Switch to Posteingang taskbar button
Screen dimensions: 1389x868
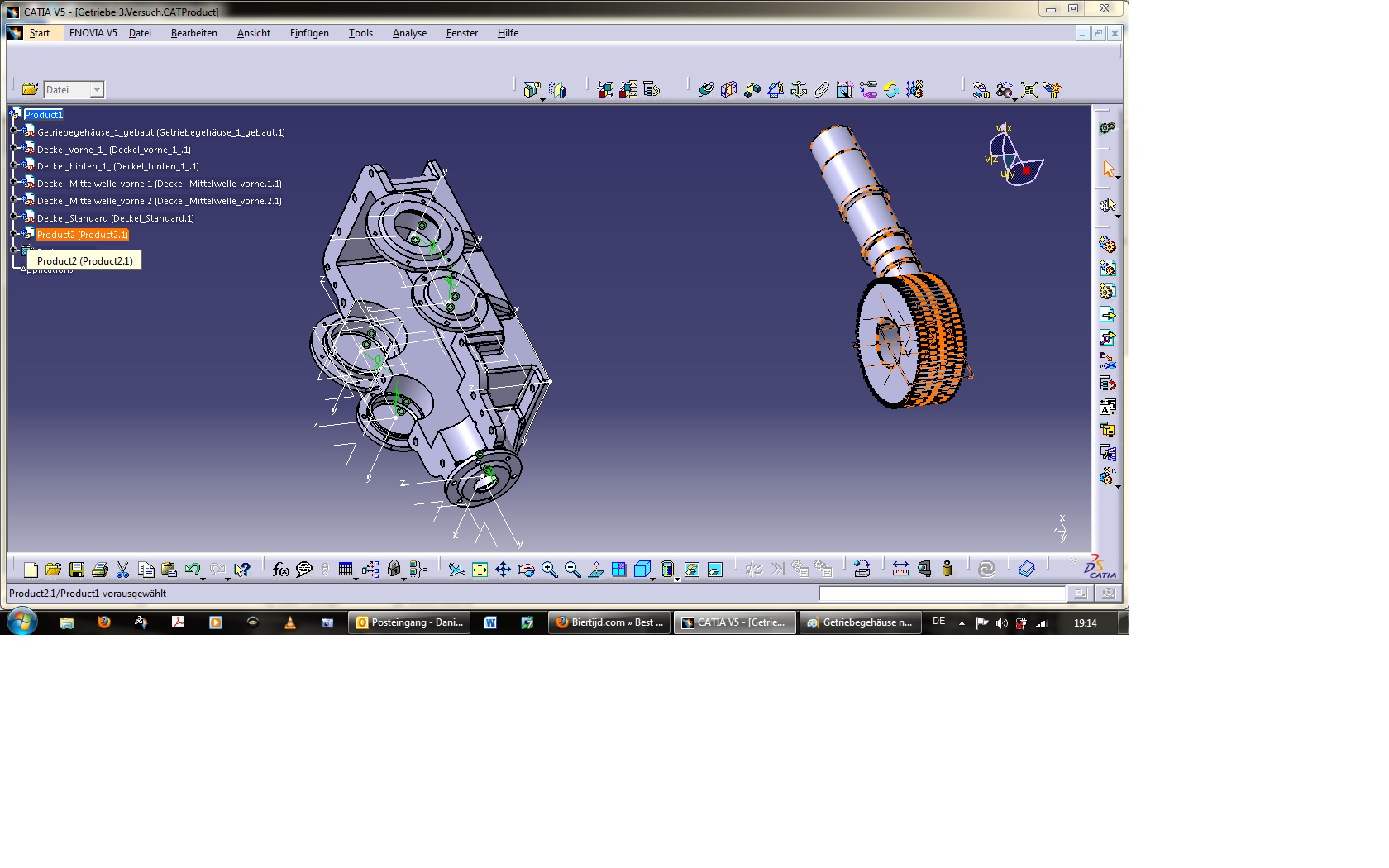coord(410,622)
